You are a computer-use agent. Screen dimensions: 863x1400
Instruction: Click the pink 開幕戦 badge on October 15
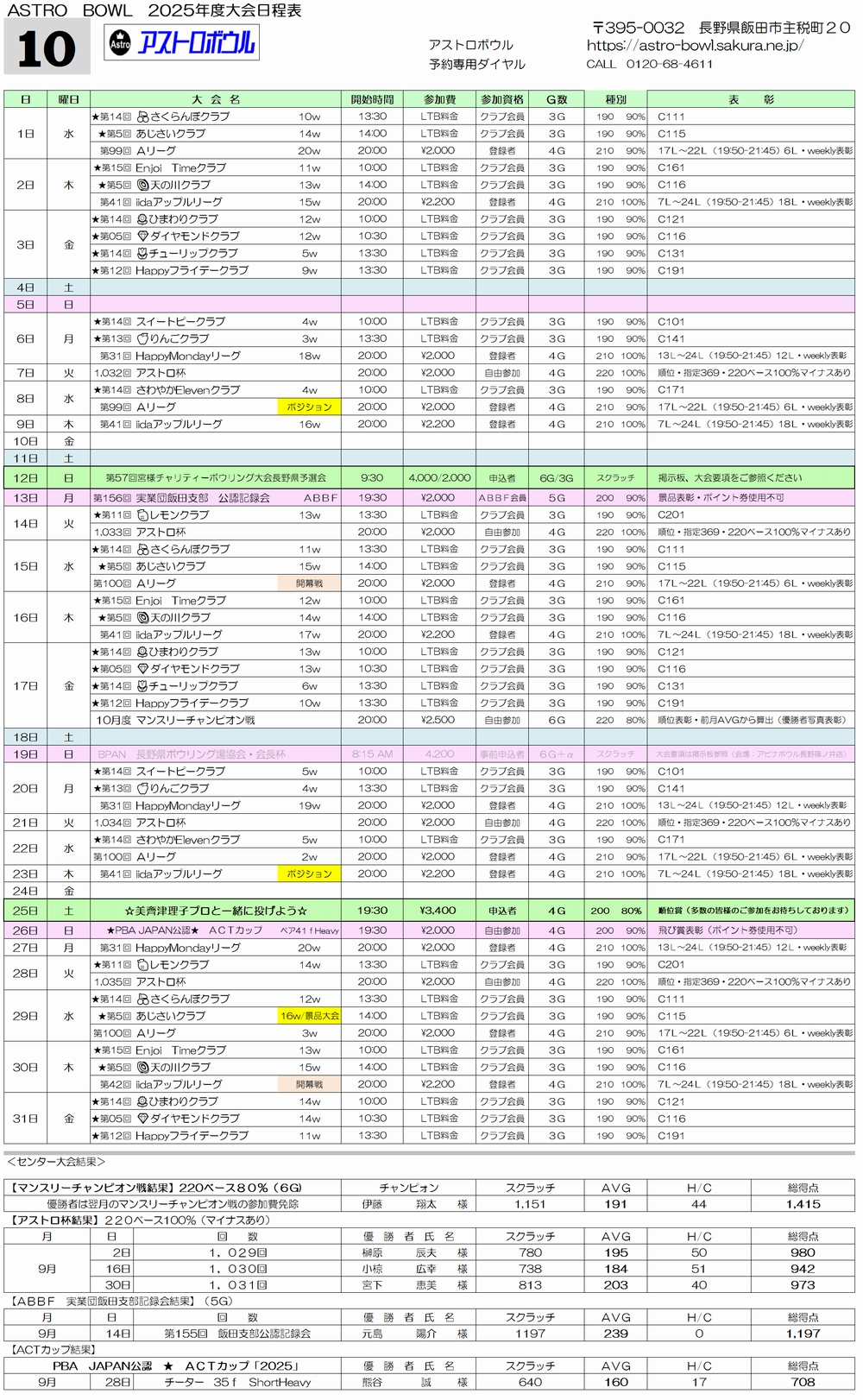(309, 583)
